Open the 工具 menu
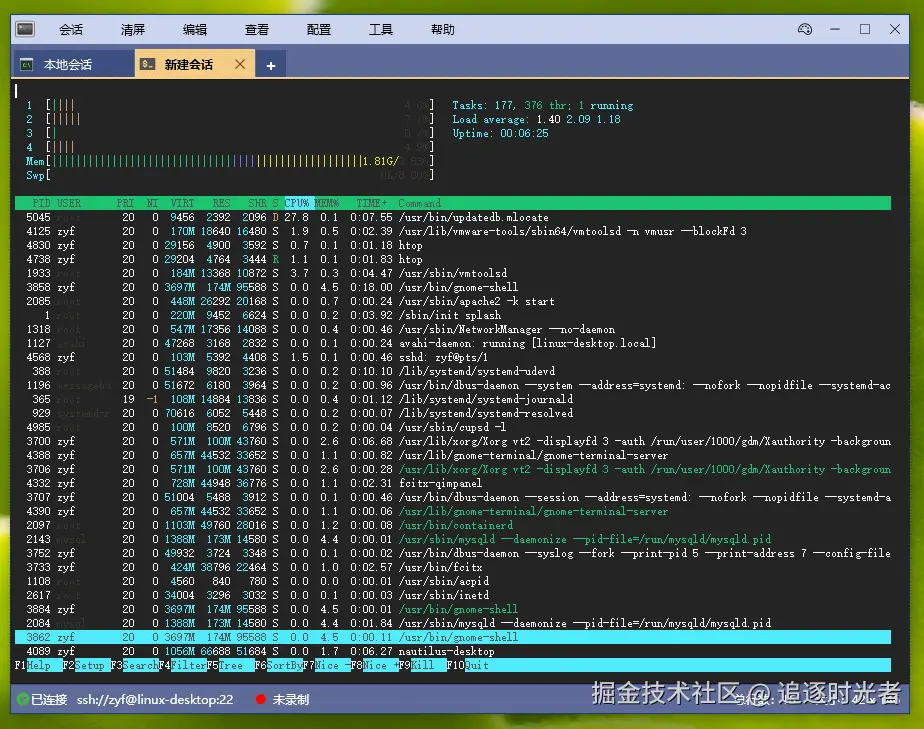The image size is (924, 729). tap(381, 30)
